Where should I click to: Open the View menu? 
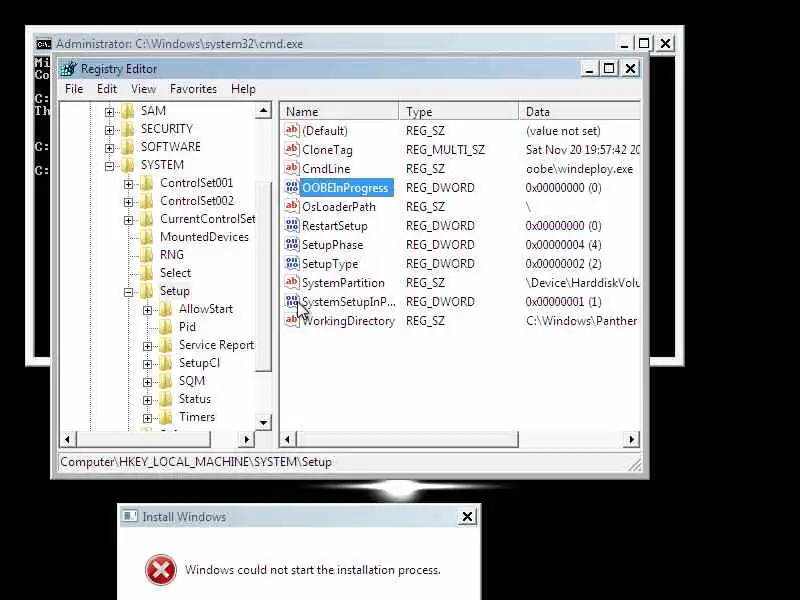(x=143, y=89)
